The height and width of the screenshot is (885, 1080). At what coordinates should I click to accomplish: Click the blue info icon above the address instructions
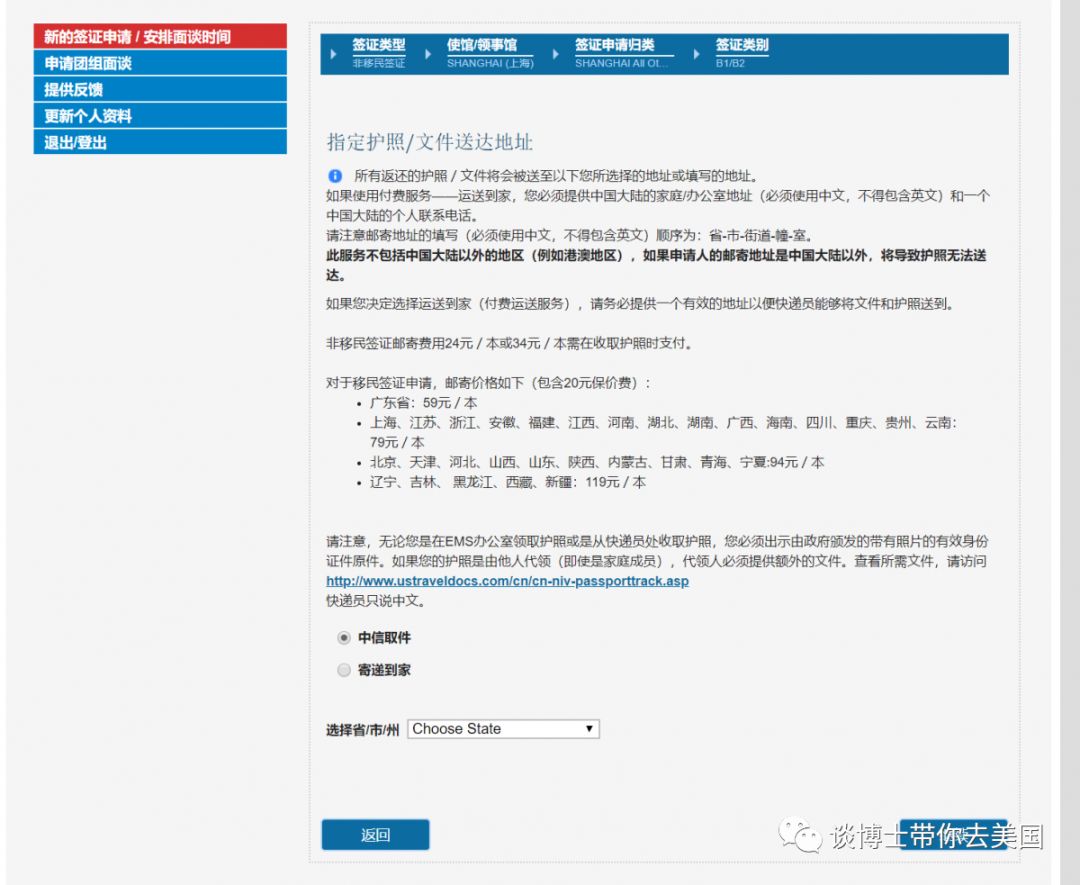[335, 176]
